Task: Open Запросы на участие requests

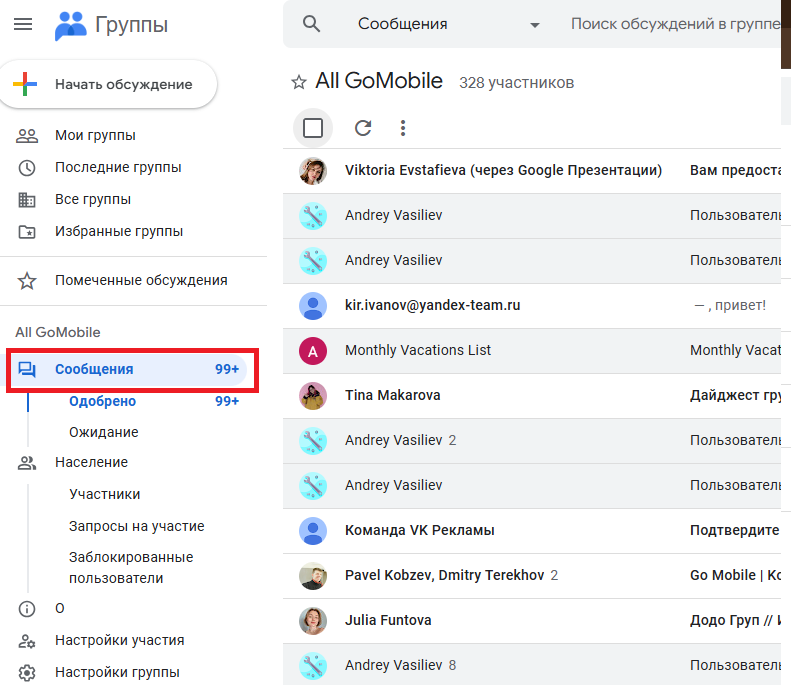Action: click(136, 526)
